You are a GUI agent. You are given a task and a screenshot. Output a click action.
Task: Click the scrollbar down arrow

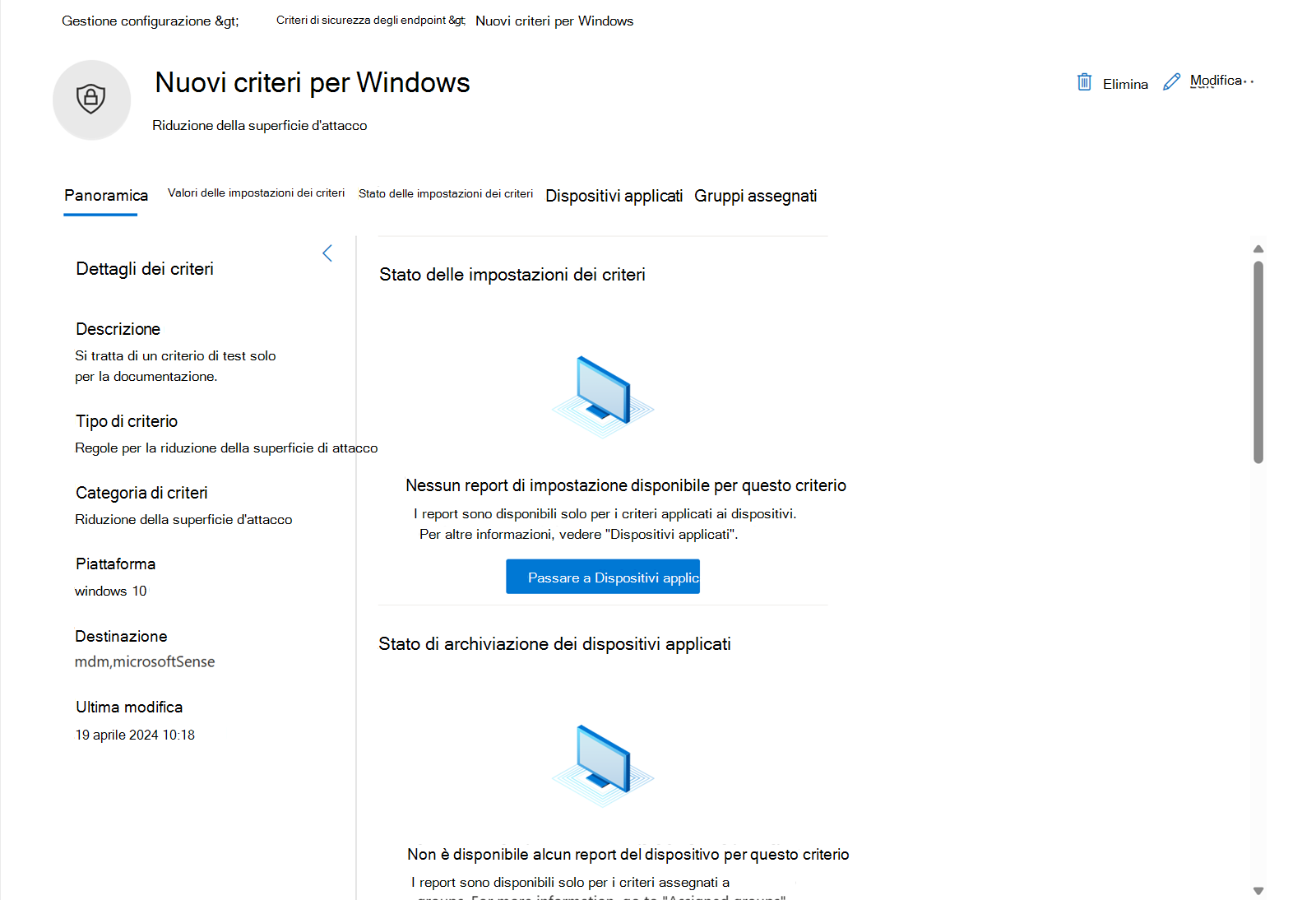click(1258, 890)
